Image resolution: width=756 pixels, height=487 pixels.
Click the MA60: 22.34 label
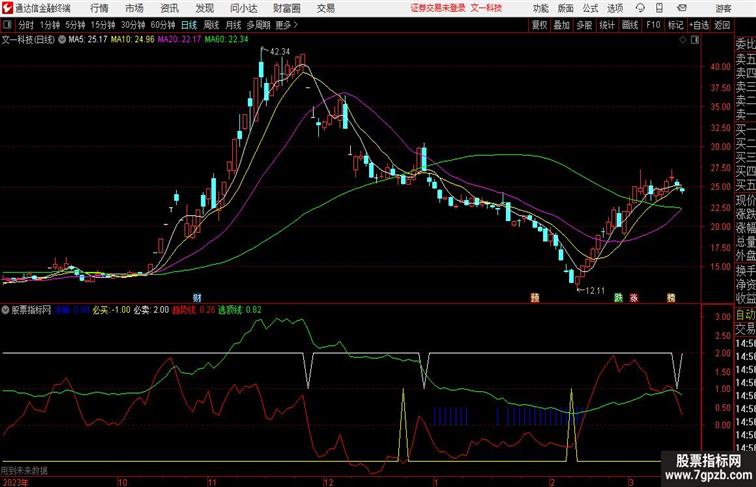coord(226,40)
